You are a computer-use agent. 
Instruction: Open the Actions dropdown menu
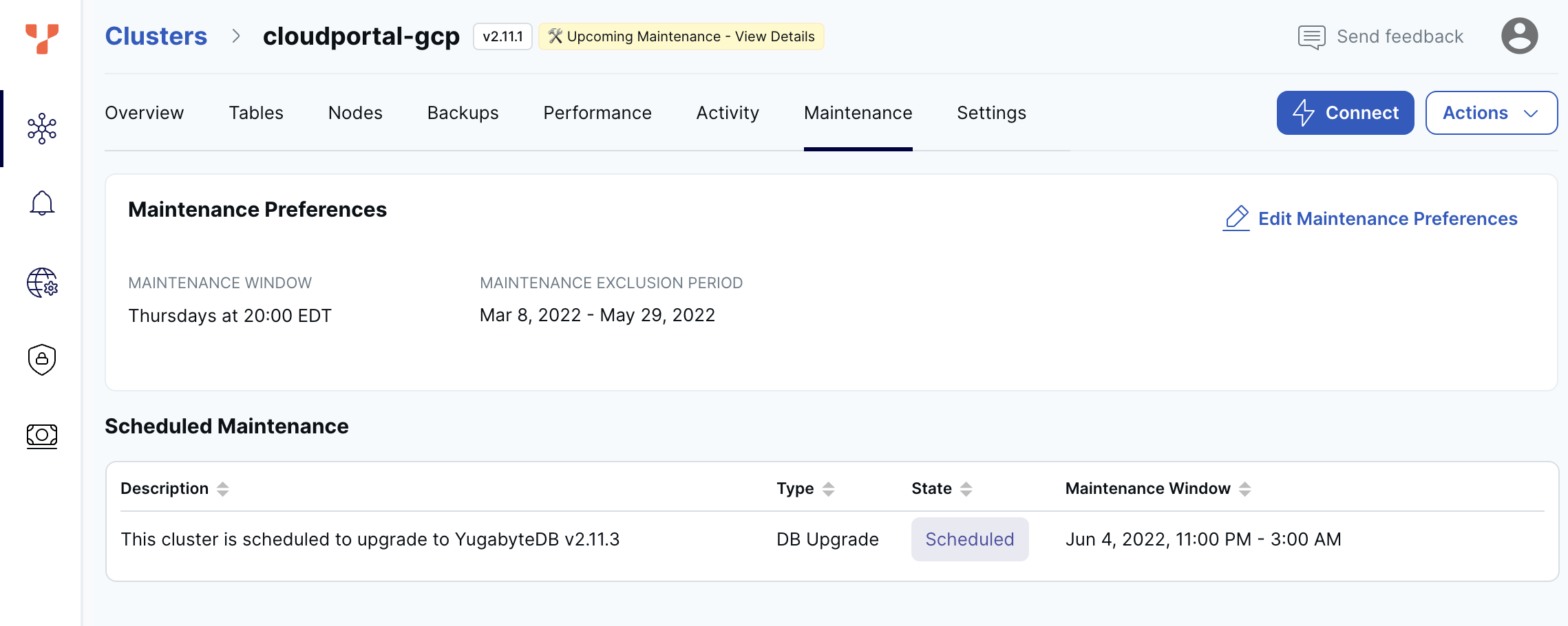point(1491,112)
